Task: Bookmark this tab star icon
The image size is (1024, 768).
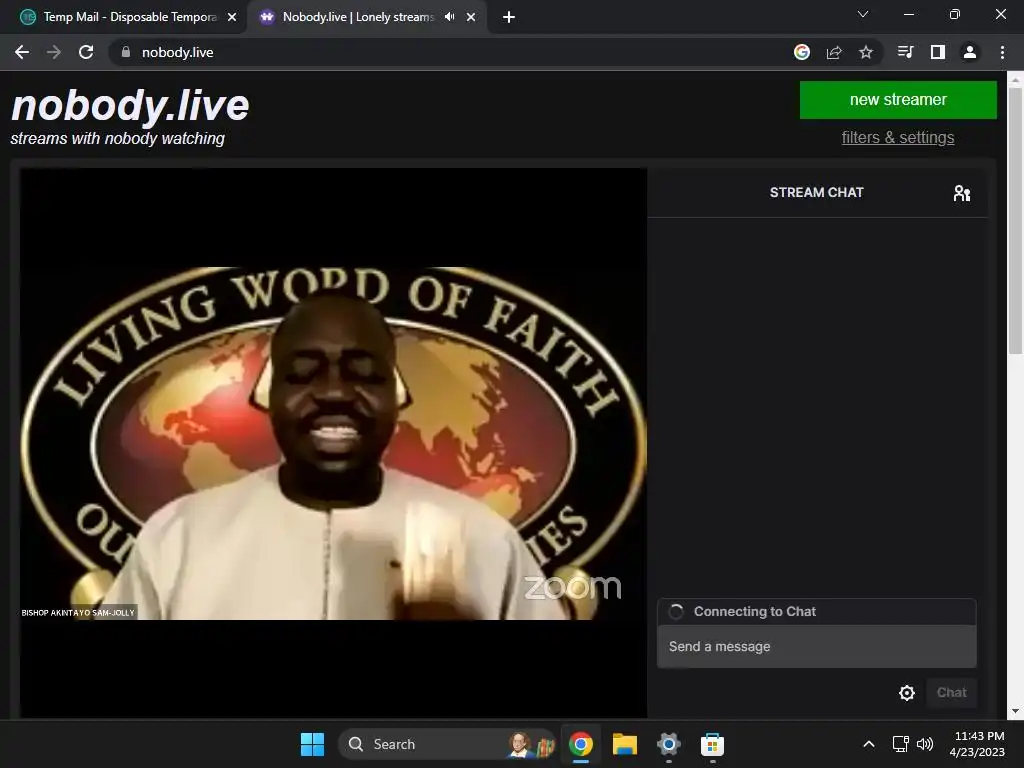Action: pyautogui.click(x=866, y=52)
